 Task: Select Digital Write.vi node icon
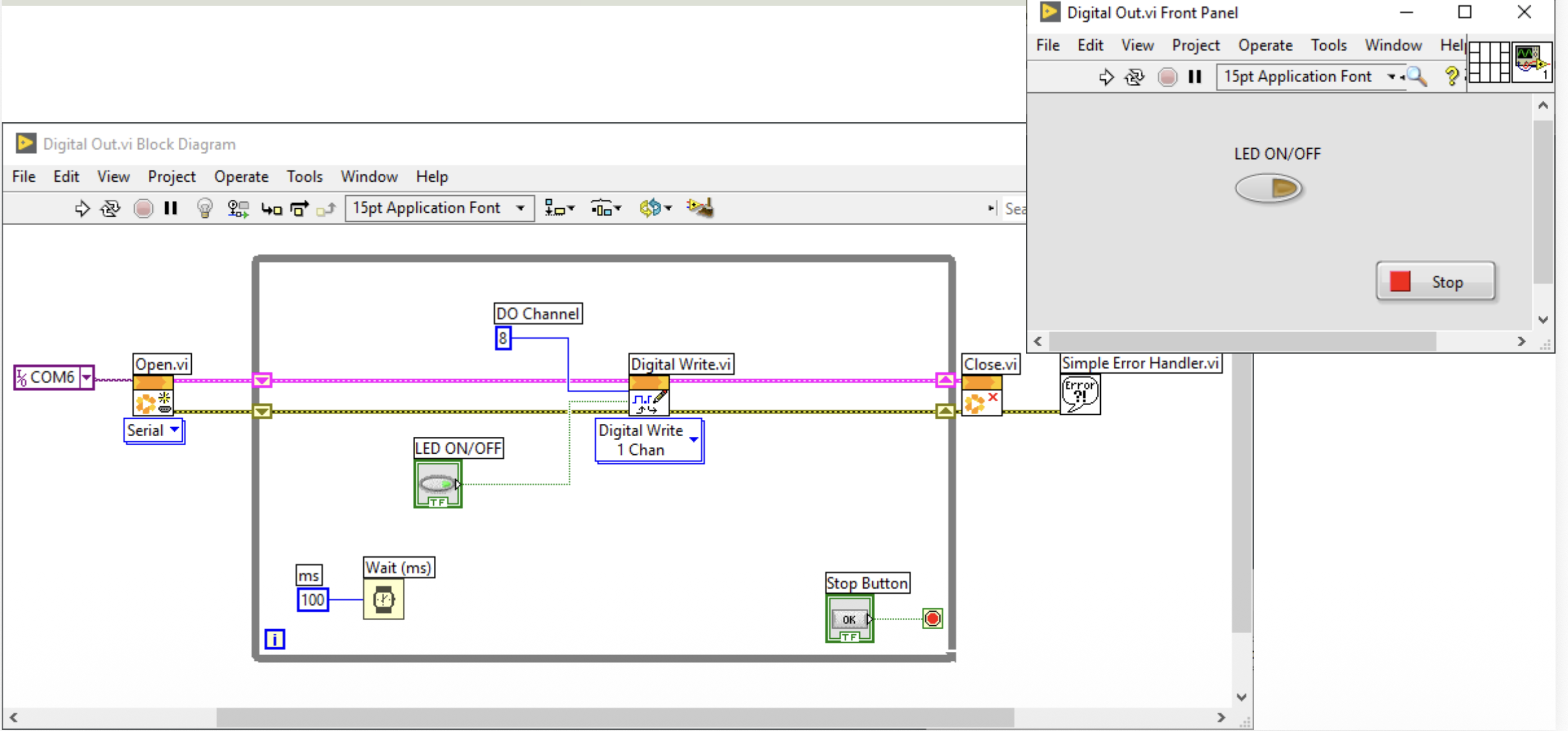tap(649, 395)
